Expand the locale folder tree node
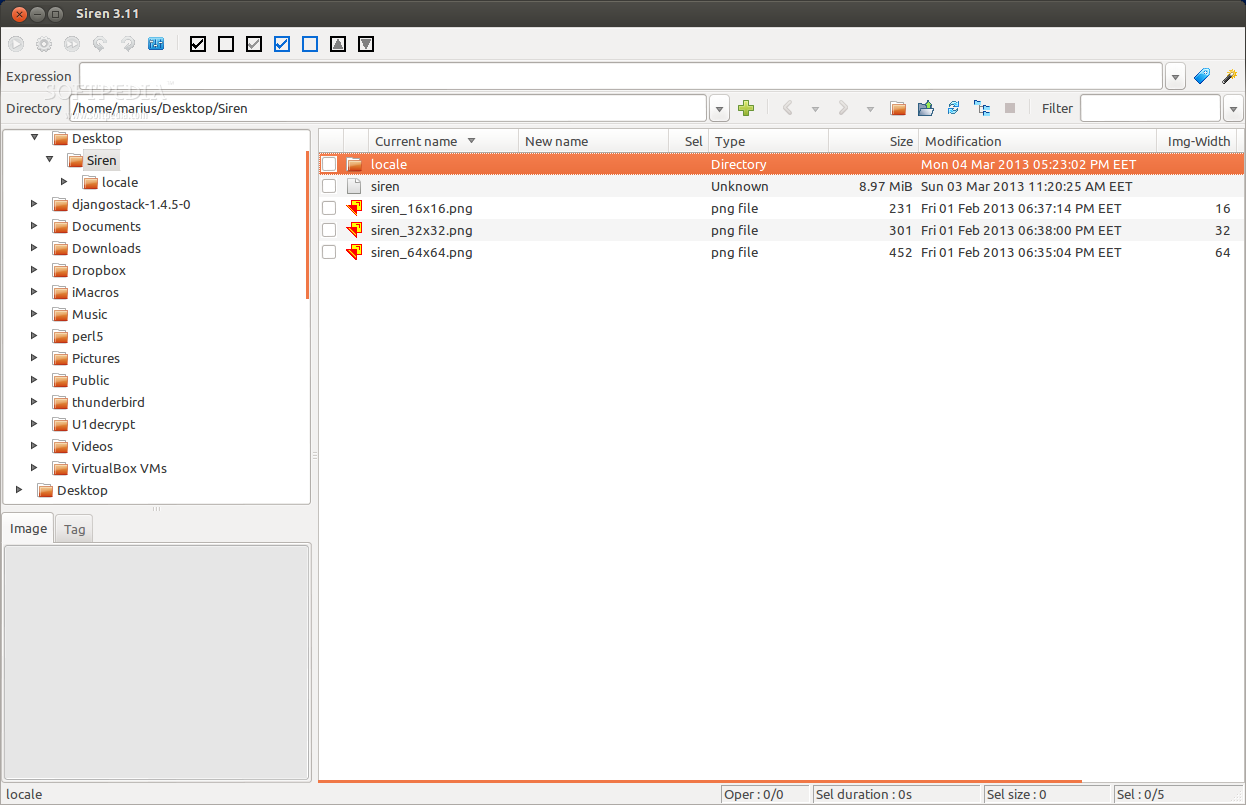 (x=64, y=182)
